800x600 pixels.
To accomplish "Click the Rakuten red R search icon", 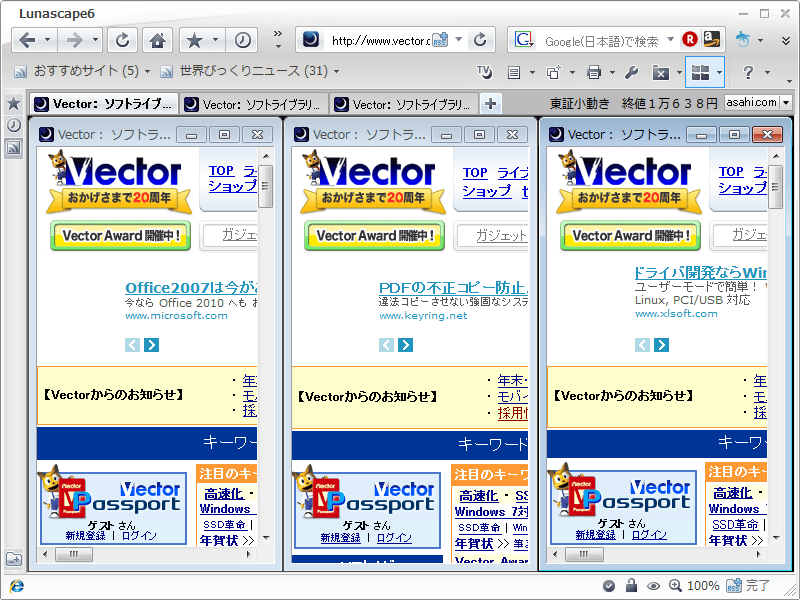I will click(x=690, y=39).
